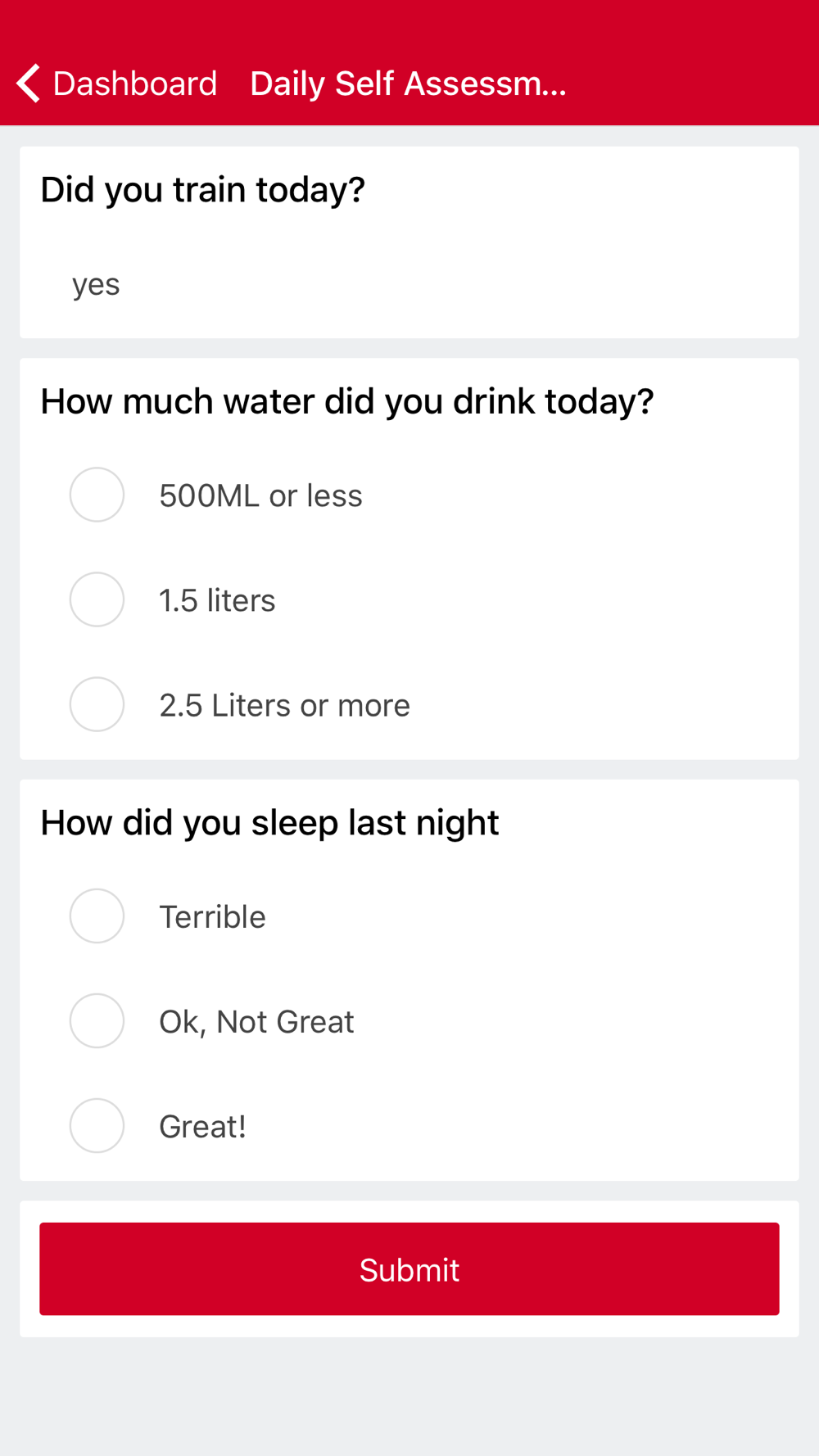The width and height of the screenshot is (819, 1456).
Task: Click the 'Did you train today?' question heading
Action: coord(202,190)
